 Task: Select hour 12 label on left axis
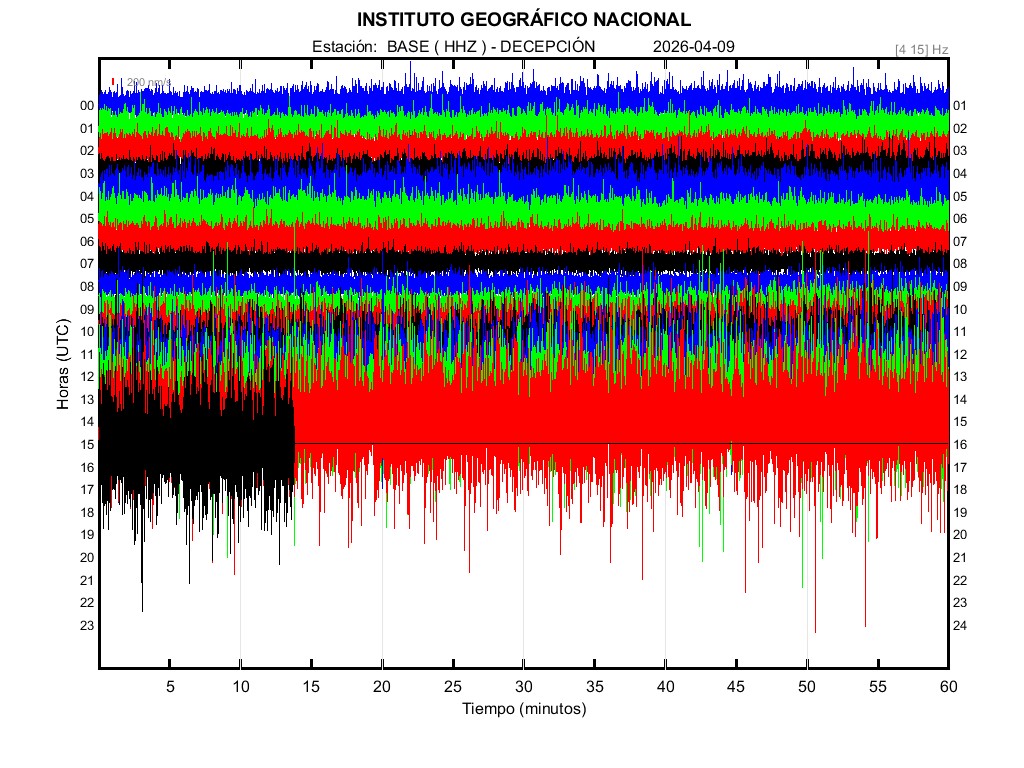tap(87, 377)
